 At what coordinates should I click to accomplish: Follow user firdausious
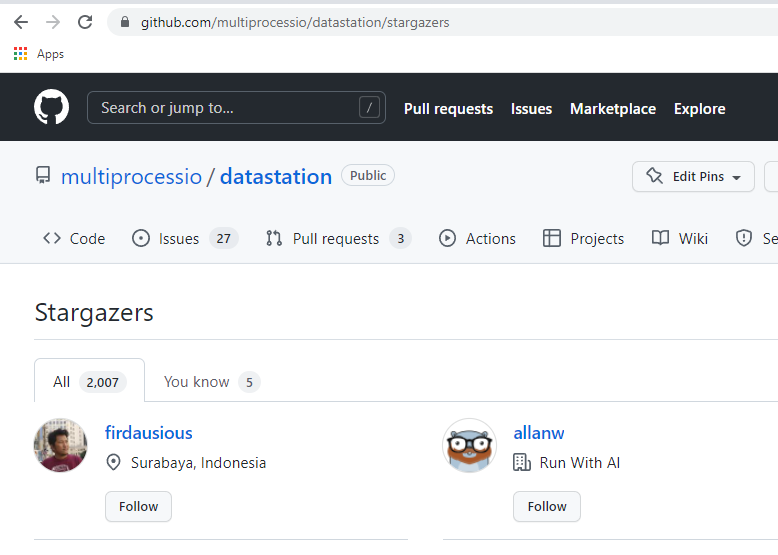click(138, 506)
